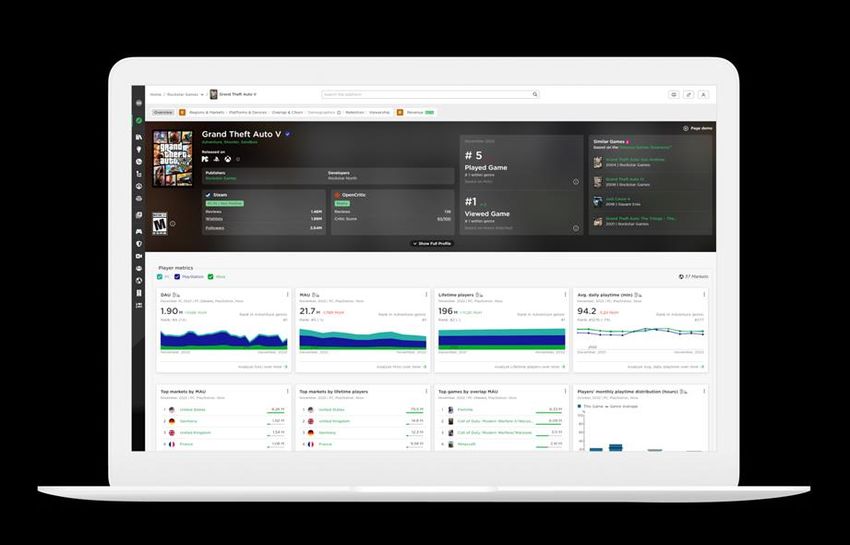
Task: Click the verified badge next to Grand Theft Auto V
Action: pos(288,134)
